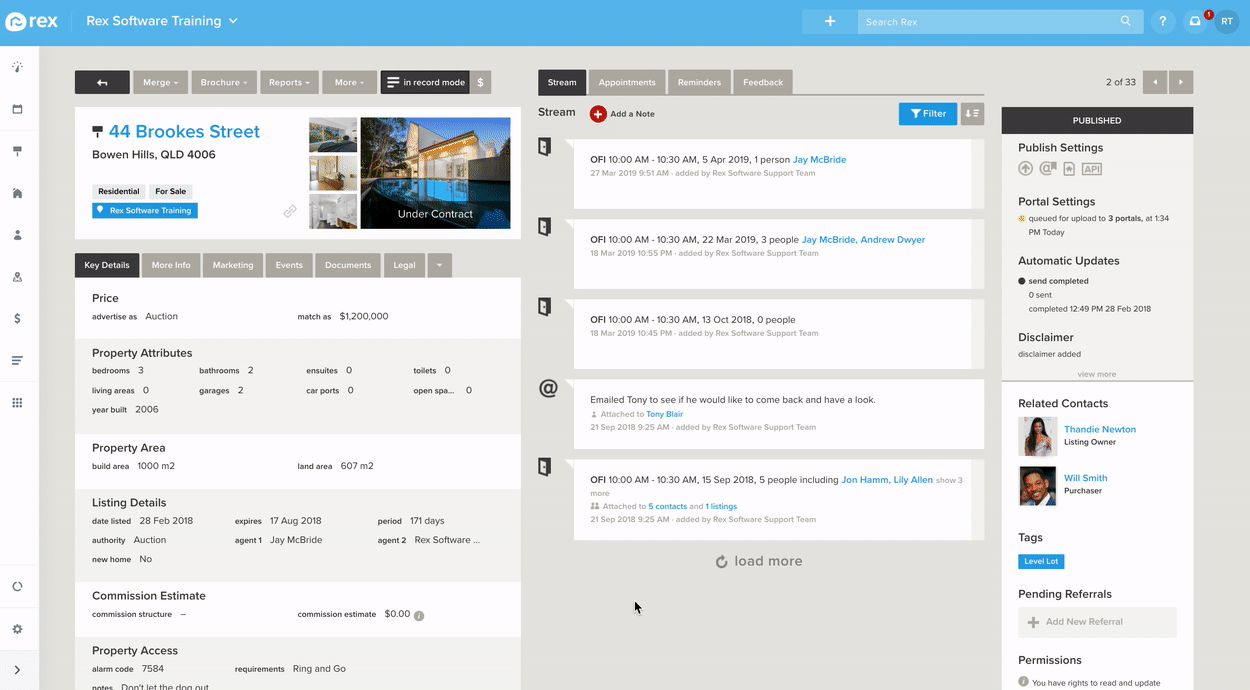Open the extra tabs caret beside Legal
This screenshot has height=690, width=1250.
click(439, 265)
